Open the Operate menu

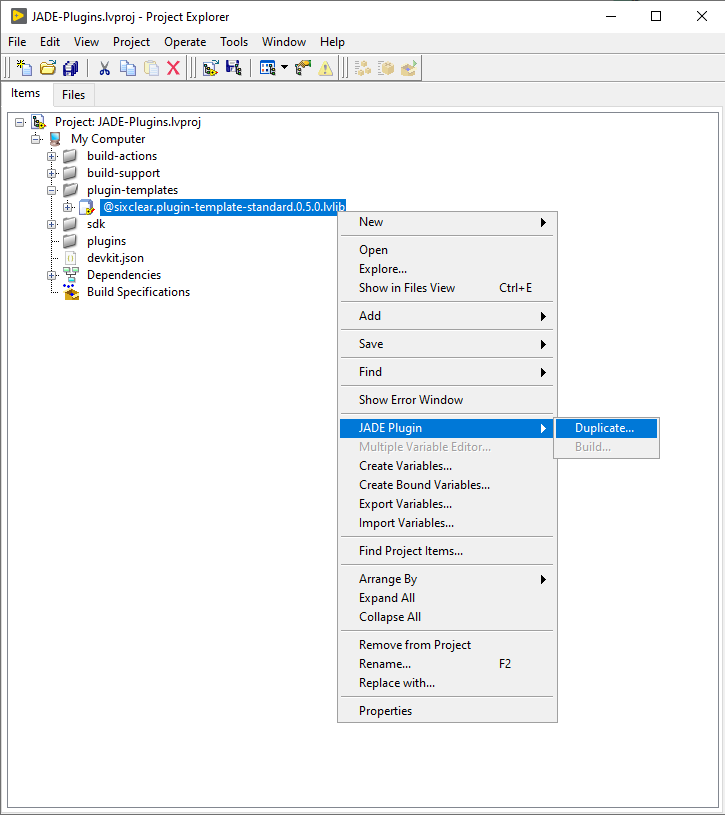click(185, 42)
